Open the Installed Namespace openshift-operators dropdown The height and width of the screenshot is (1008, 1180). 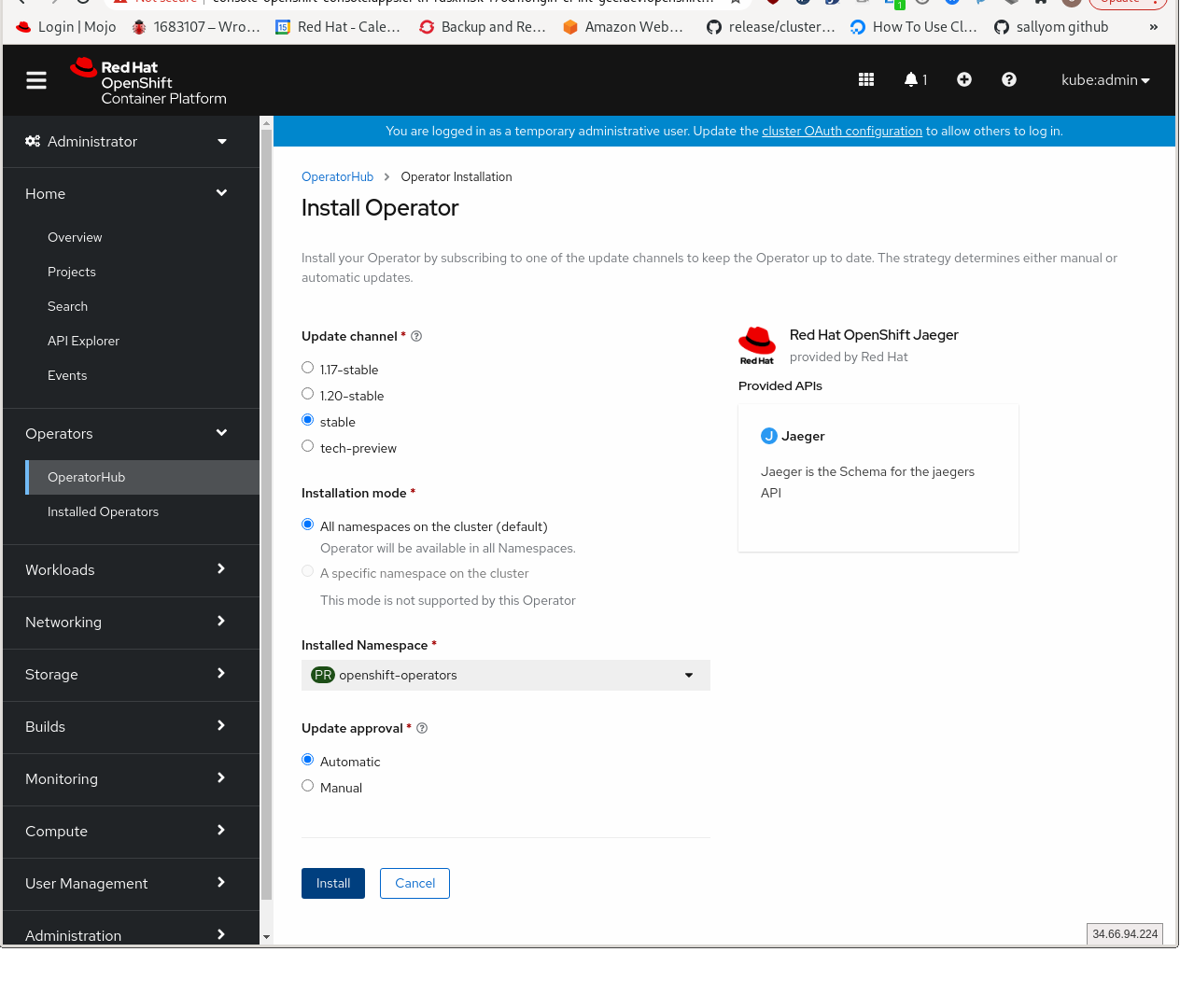[506, 675]
